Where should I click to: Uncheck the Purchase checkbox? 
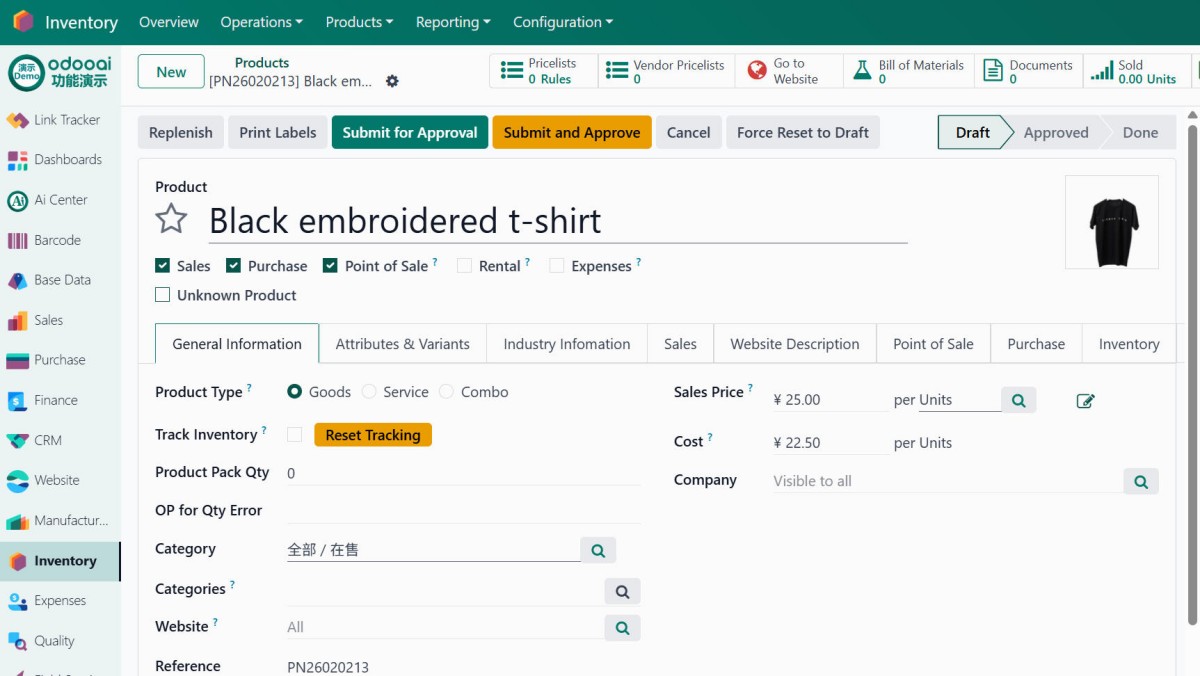[233, 265]
